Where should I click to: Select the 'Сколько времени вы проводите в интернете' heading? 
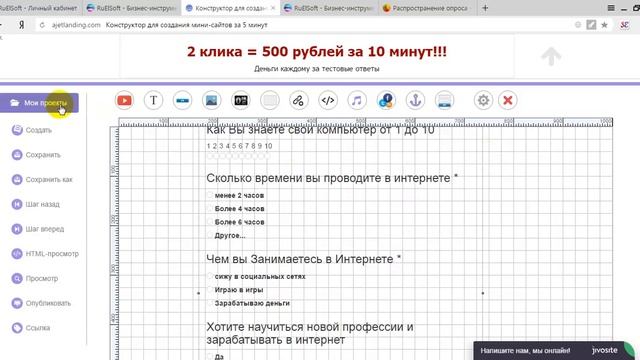point(332,178)
